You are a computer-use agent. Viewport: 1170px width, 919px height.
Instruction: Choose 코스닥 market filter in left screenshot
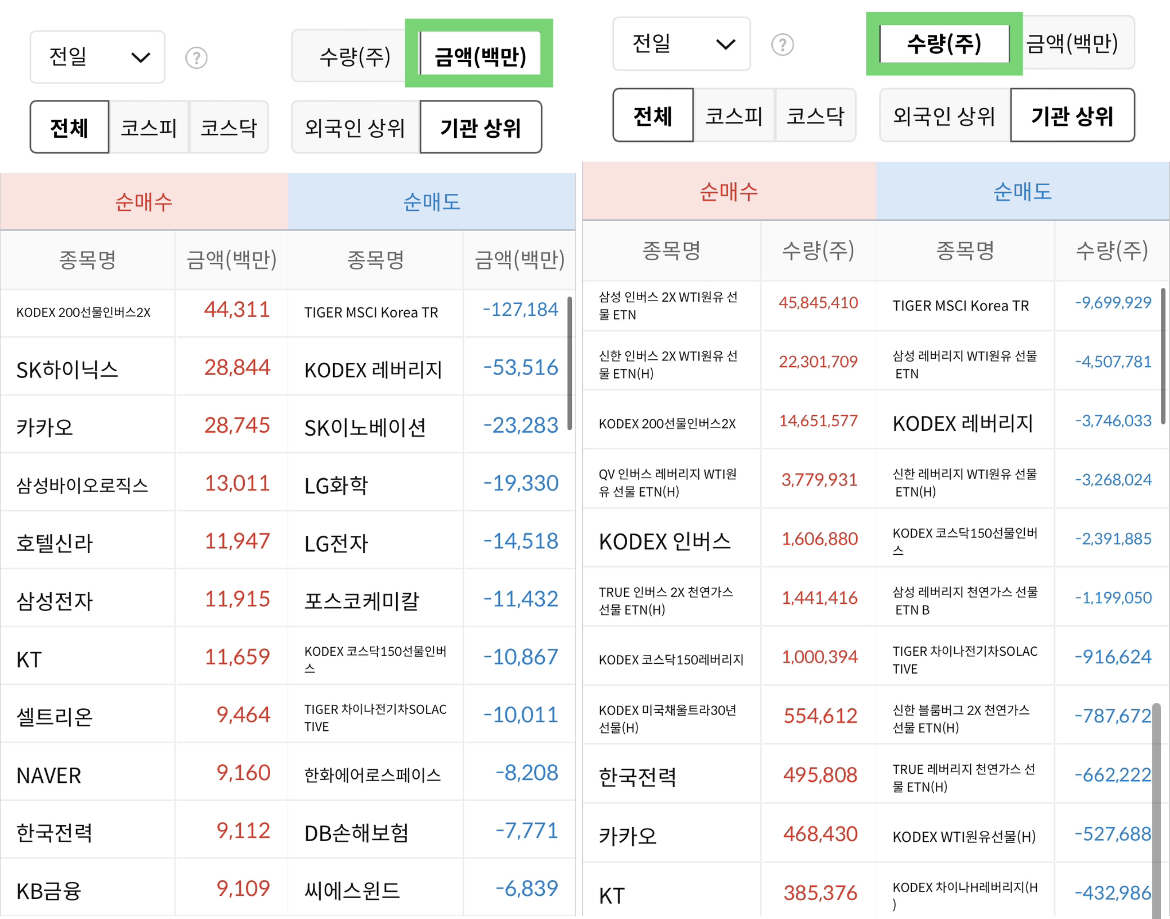click(228, 128)
